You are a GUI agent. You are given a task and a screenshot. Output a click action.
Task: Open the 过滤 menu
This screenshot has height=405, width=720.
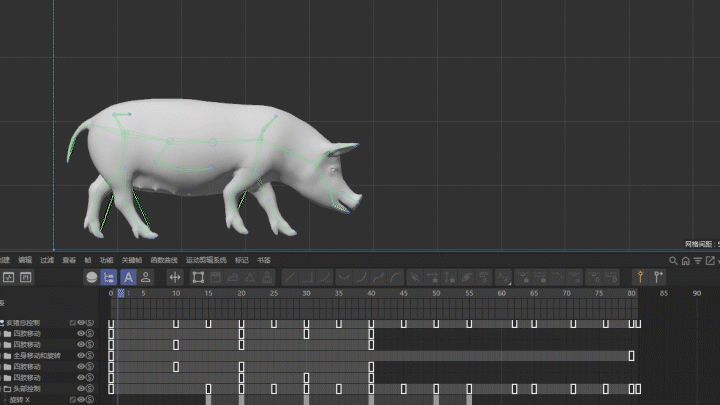47,260
